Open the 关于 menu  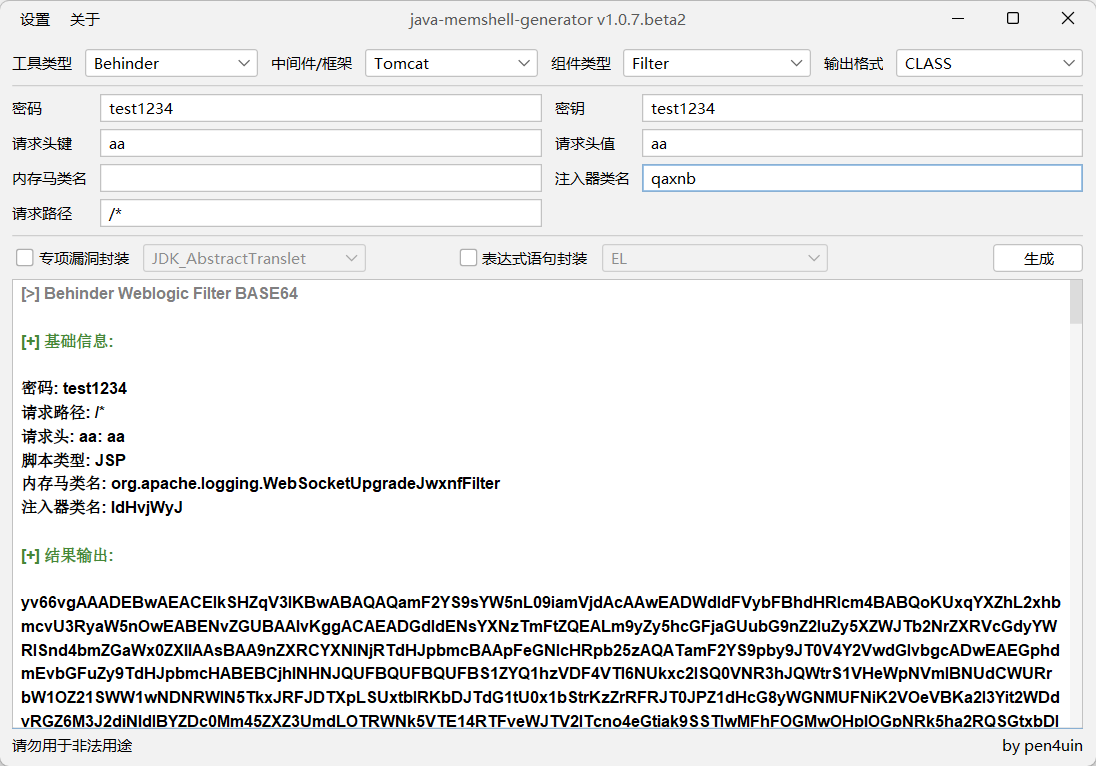pyautogui.click(x=85, y=20)
